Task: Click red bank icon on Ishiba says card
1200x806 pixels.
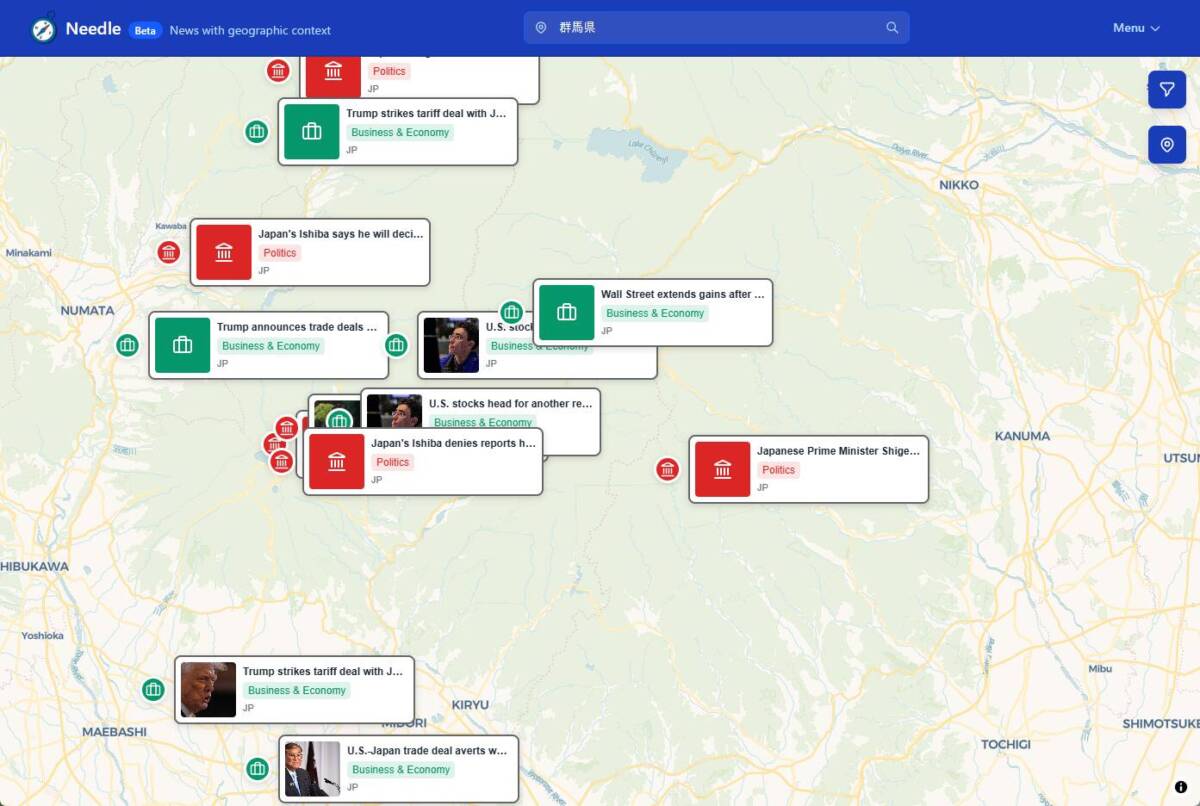Action: (x=224, y=252)
